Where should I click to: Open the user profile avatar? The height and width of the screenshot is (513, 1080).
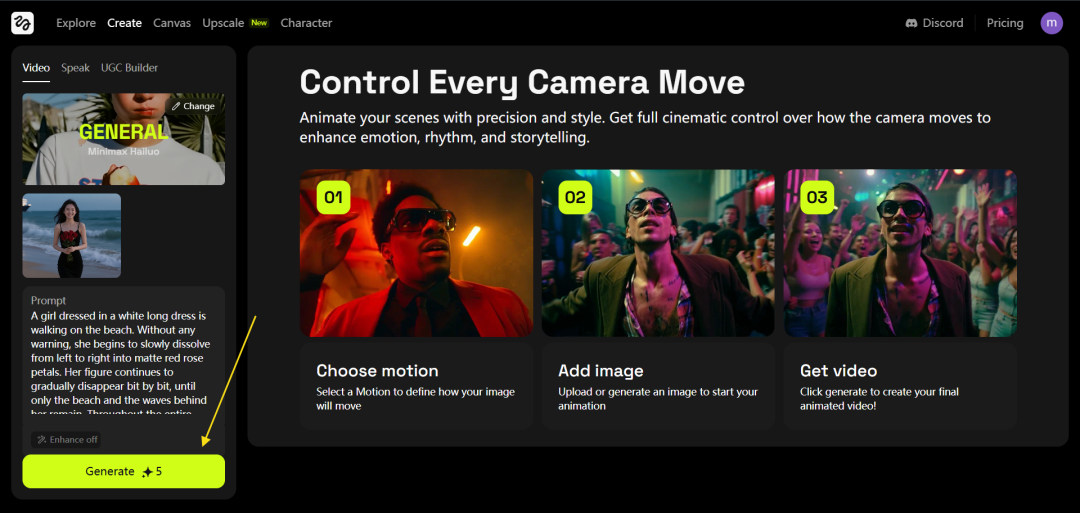(1051, 23)
